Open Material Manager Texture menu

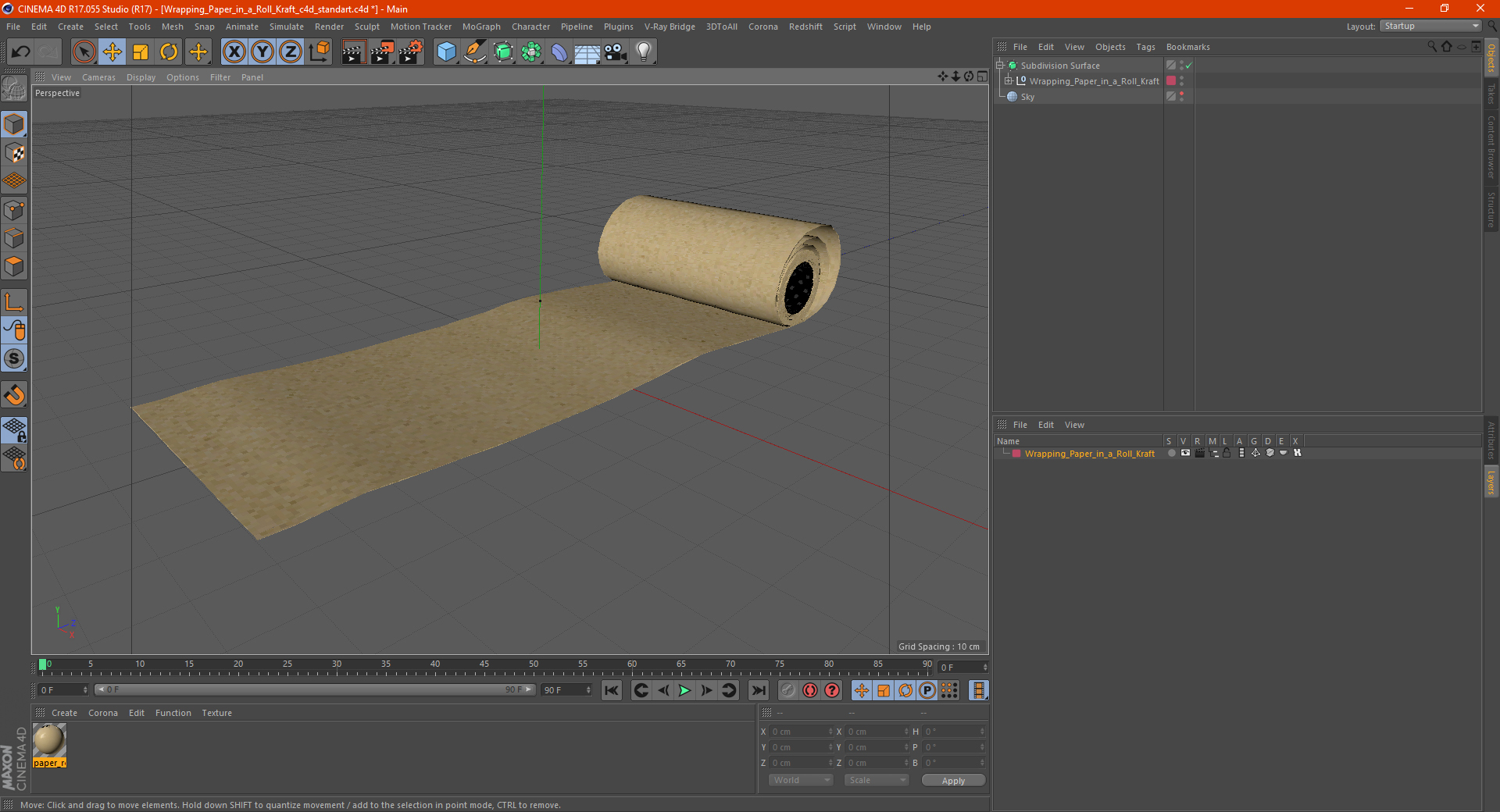pyautogui.click(x=217, y=713)
